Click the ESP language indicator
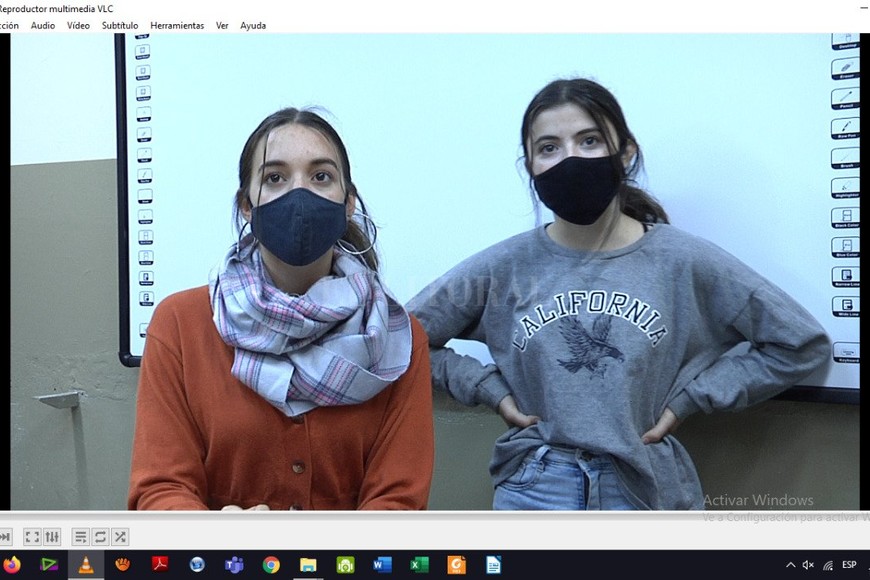The image size is (870, 580). (x=849, y=565)
